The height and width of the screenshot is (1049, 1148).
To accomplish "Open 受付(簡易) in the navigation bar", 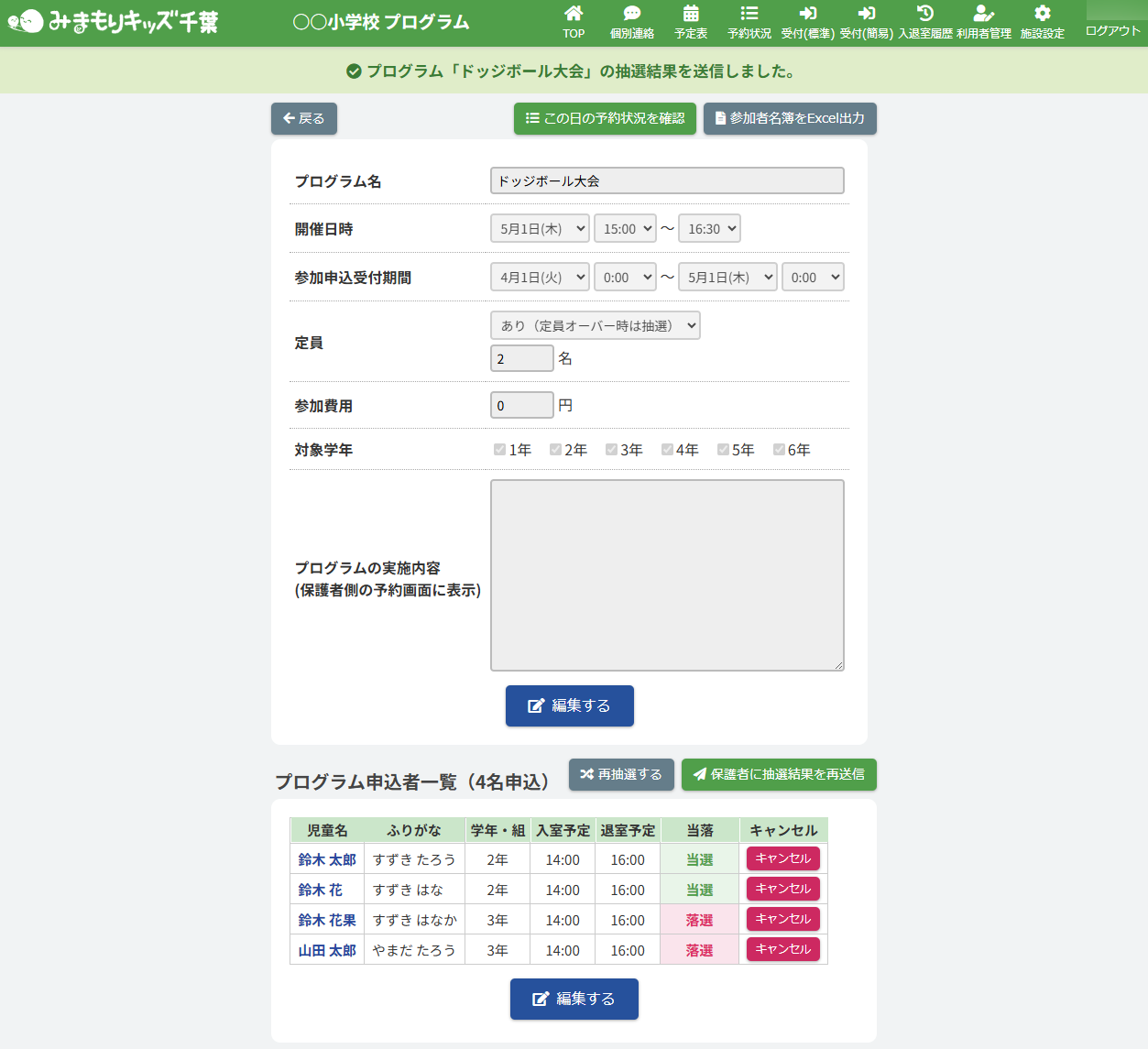I will 866,22.
